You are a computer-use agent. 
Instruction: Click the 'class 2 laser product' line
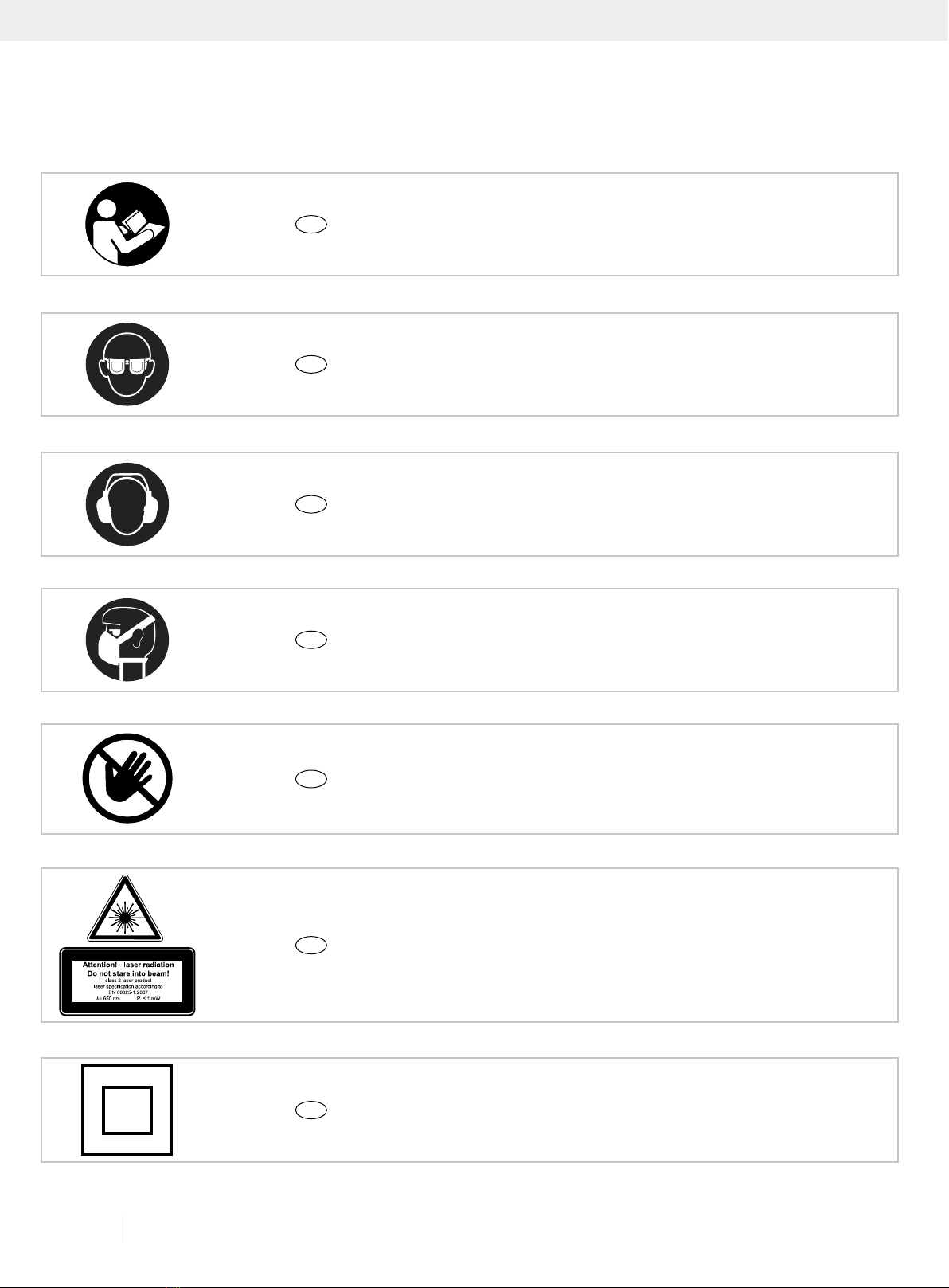coord(127,981)
